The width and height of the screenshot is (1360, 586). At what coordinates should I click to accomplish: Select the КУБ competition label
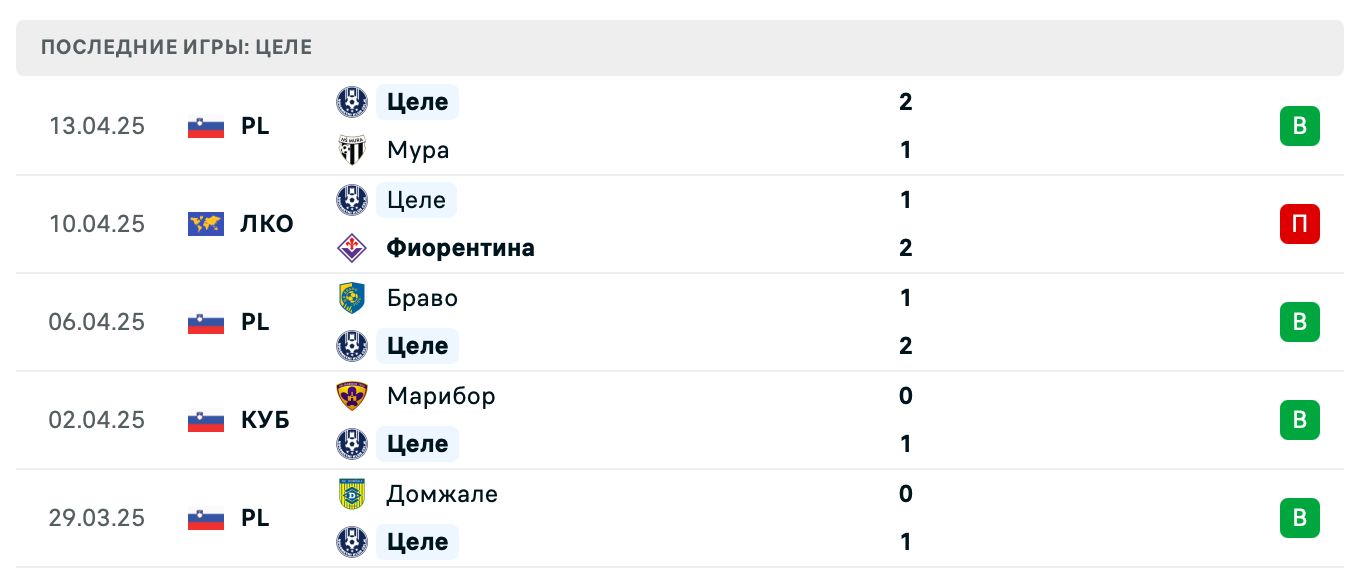[265, 420]
